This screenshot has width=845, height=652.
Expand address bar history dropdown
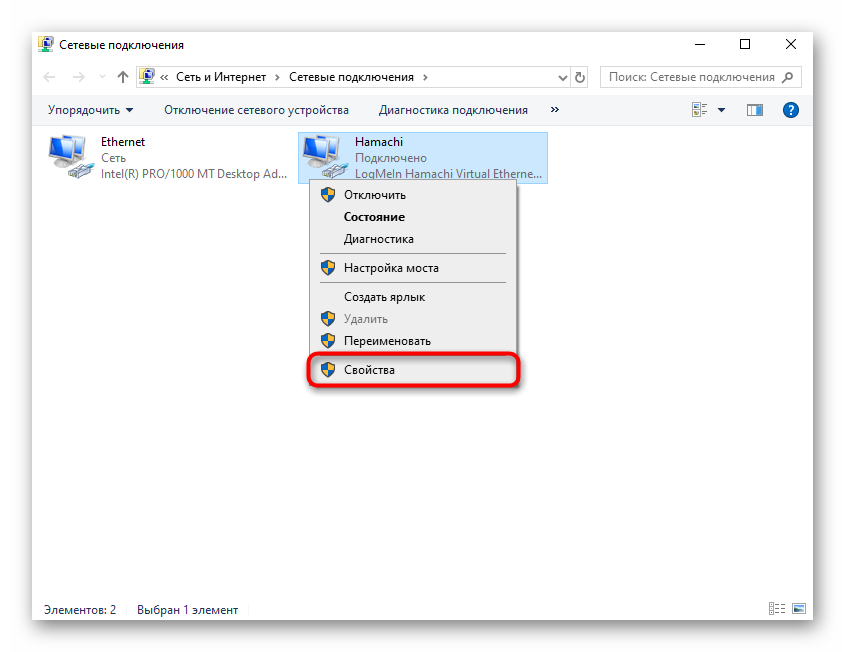point(563,78)
